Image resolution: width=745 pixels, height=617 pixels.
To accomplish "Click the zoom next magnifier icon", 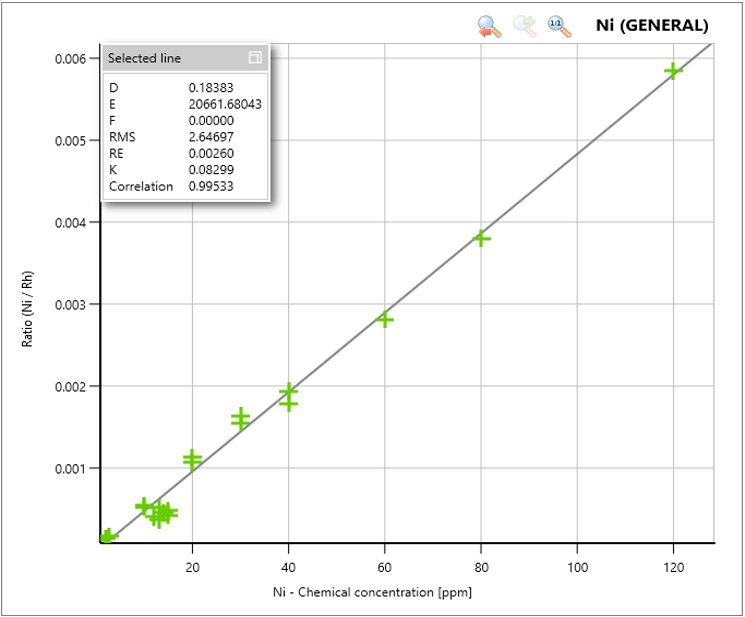I will point(524,27).
